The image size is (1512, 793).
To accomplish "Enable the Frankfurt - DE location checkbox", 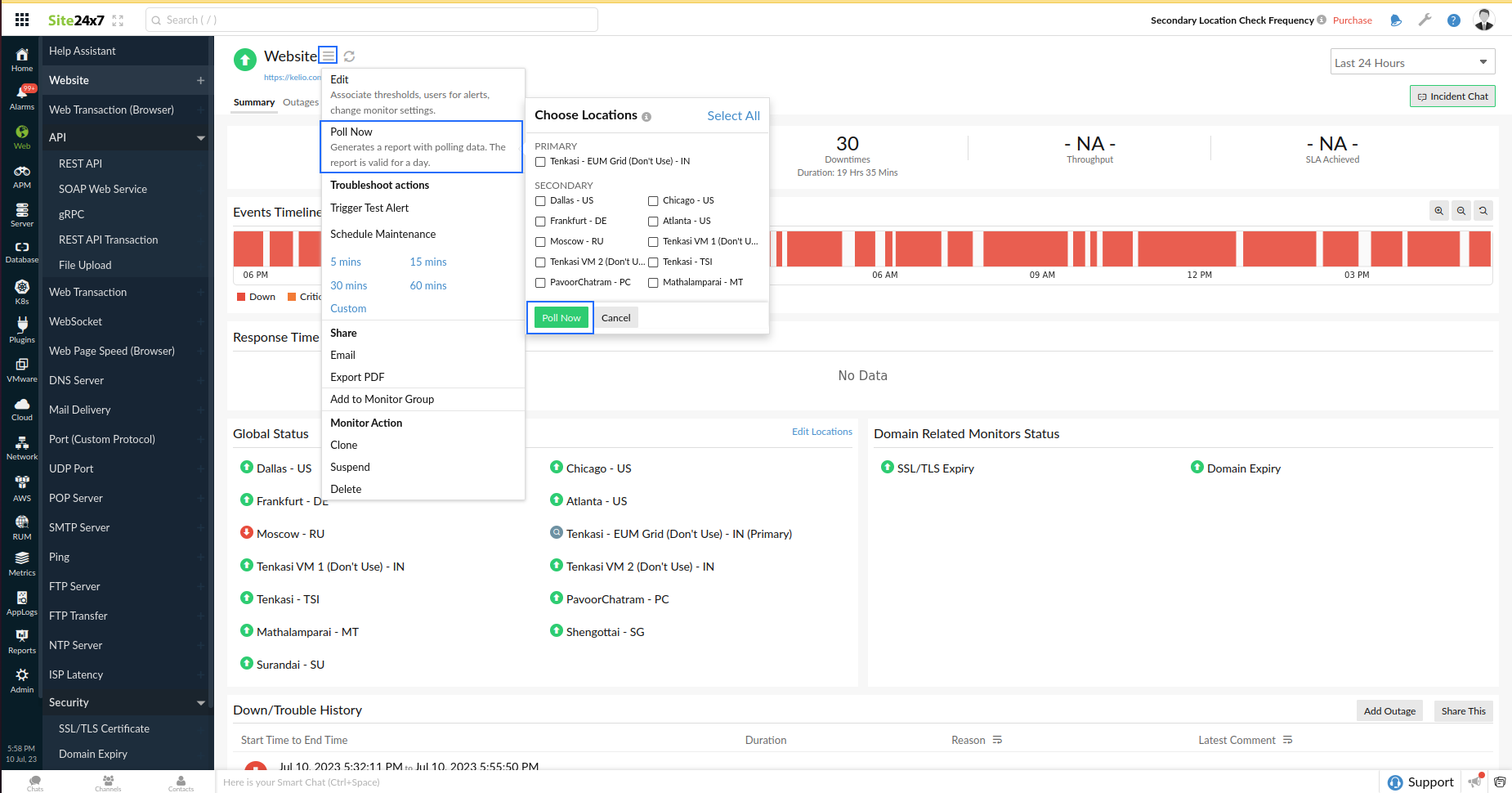I will click(540, 222).
